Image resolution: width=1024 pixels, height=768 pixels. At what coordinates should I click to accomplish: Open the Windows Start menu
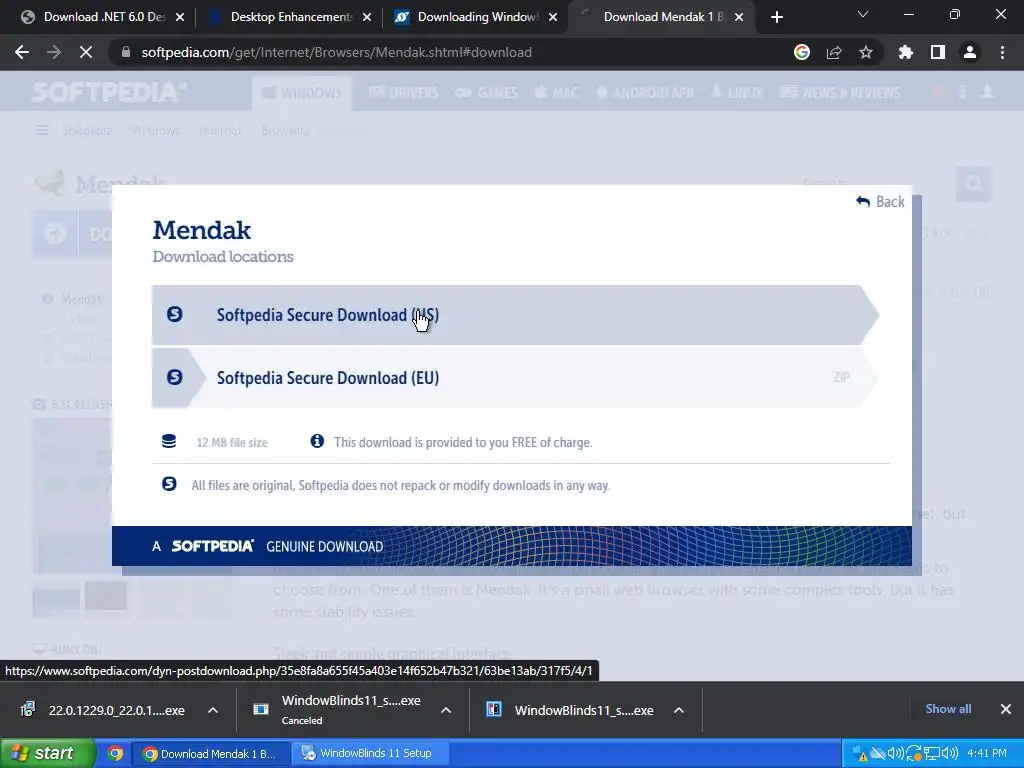(47, 754)
